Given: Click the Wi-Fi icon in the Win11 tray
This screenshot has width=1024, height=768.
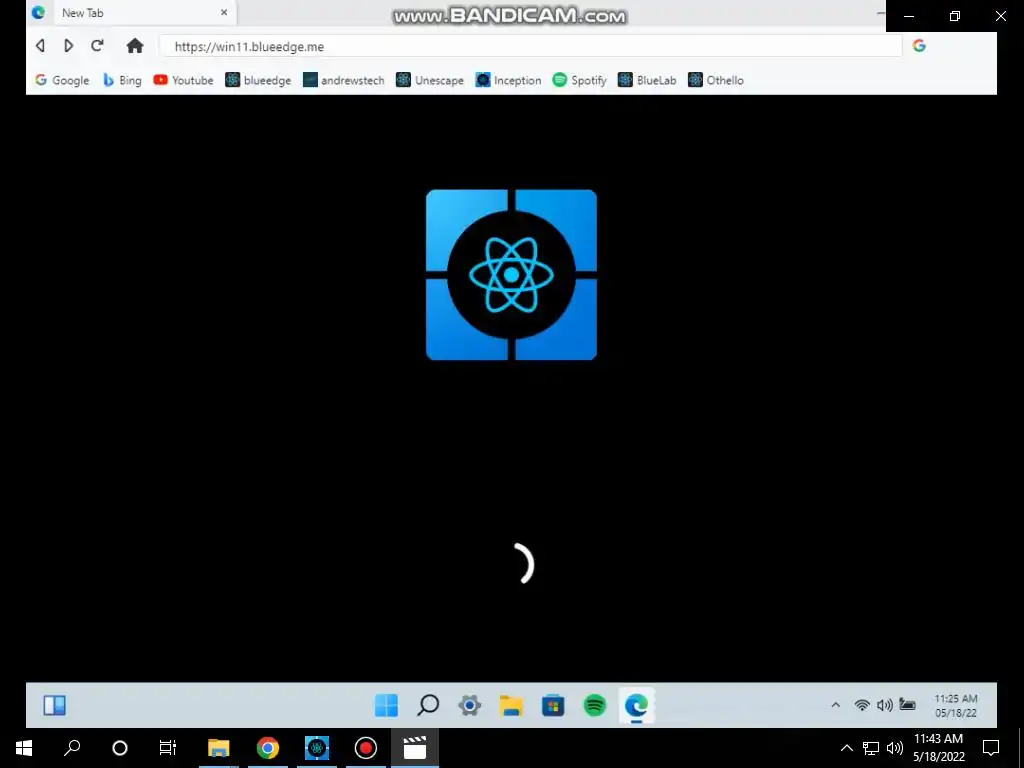Looking at the screenshot, I should [862, 705].
